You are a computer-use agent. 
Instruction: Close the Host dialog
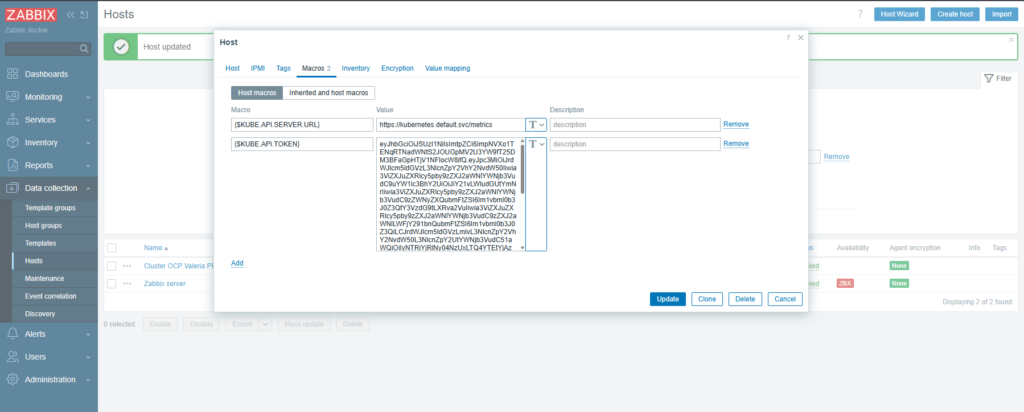[x=801, y=38]
